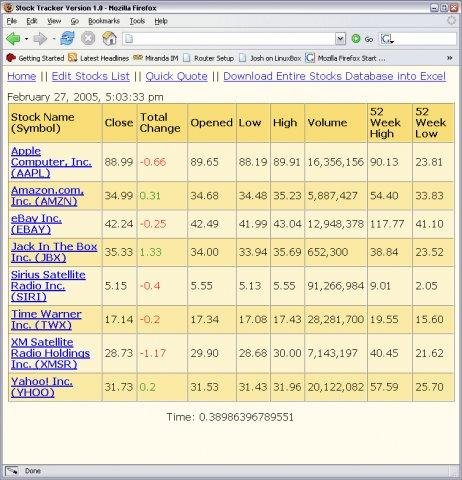The height and width of the screenshot is (480, 462).
Task: Expand the address bar URL dropdown
Action: coord(340,39)
